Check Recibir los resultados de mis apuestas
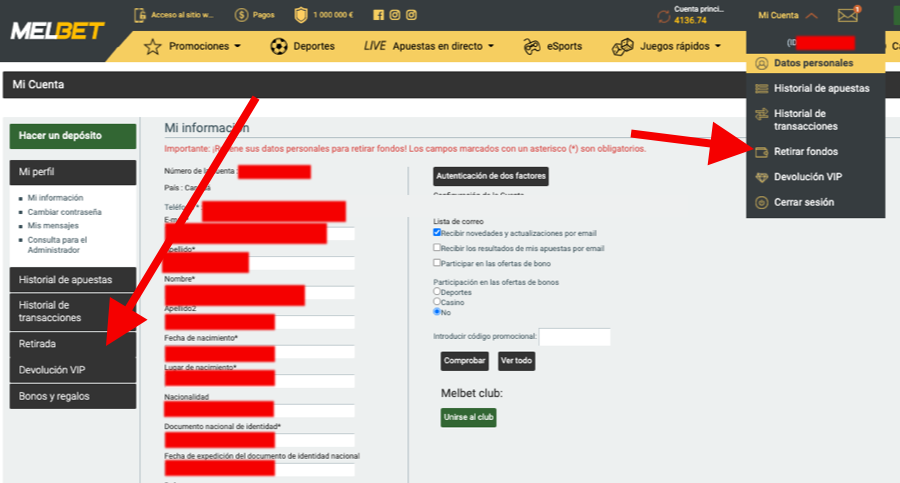Screen dimensions: 900x483 pyautogui.click(x=437, y=247)
